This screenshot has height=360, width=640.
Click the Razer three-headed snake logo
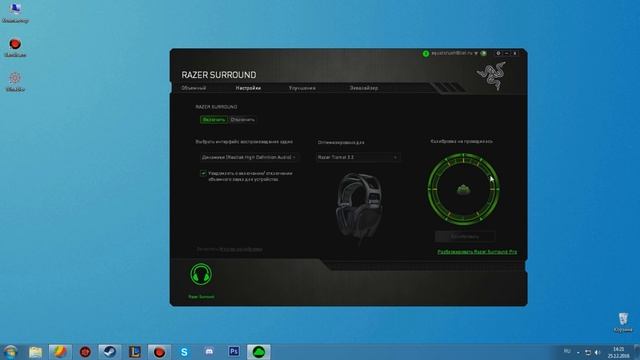[491, 76]
